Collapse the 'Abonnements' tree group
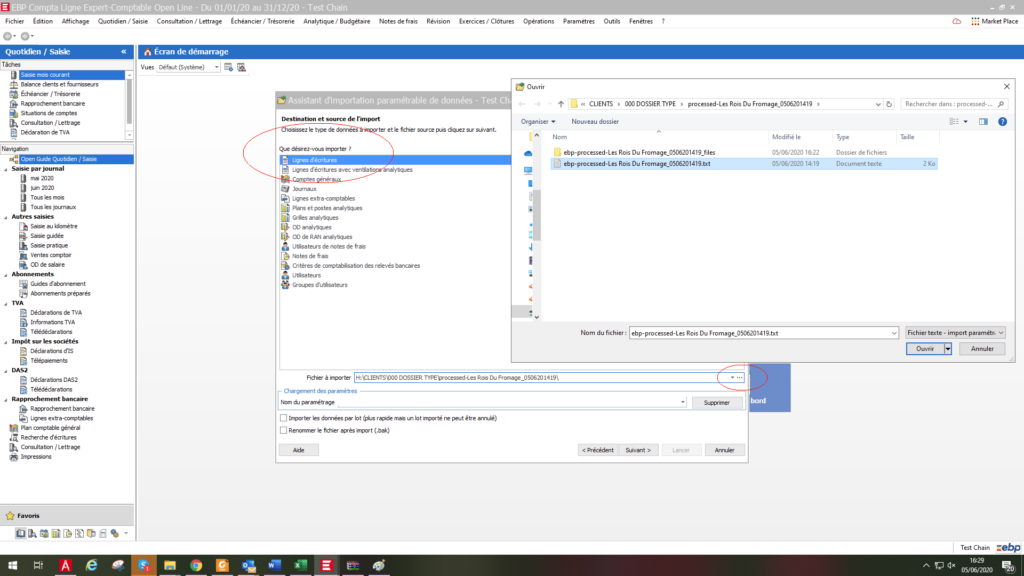Viewport: 1024px width, 576px height. 7,275
